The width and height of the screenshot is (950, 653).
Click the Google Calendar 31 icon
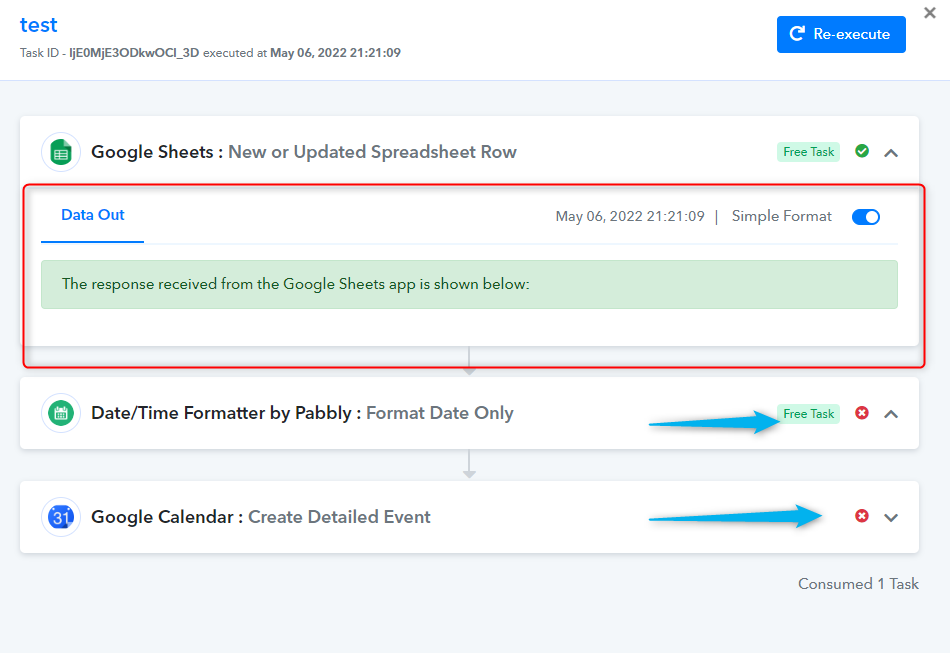coord(61,517)
